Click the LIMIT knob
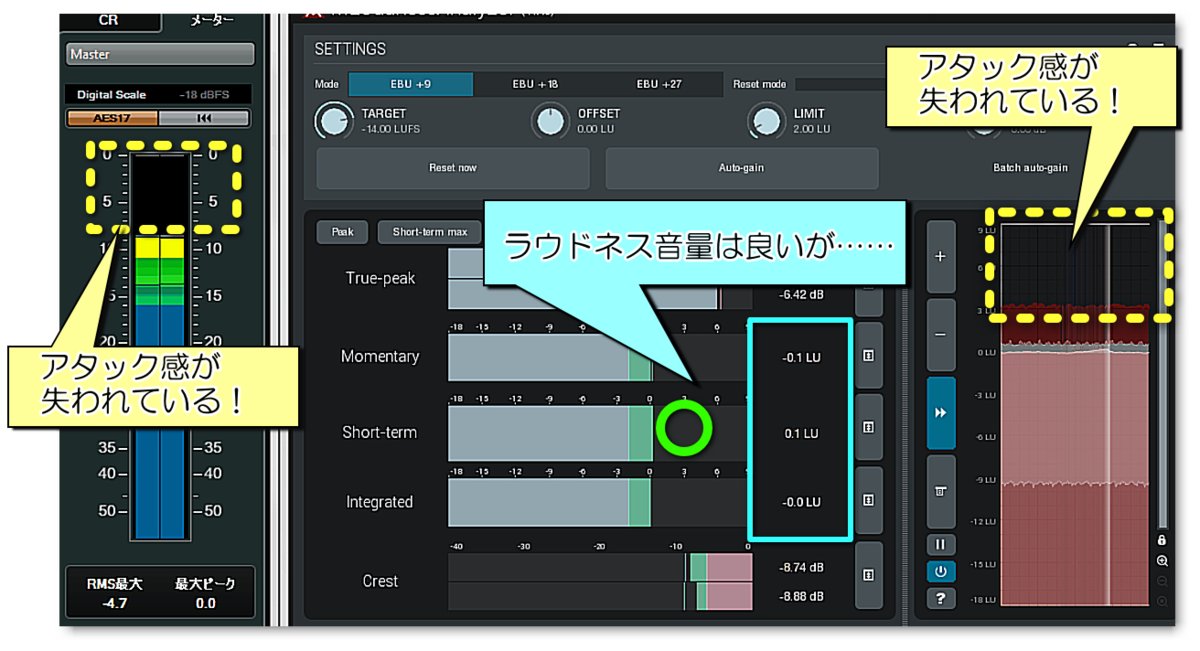Screen dimensions: 1200x651 766,122
